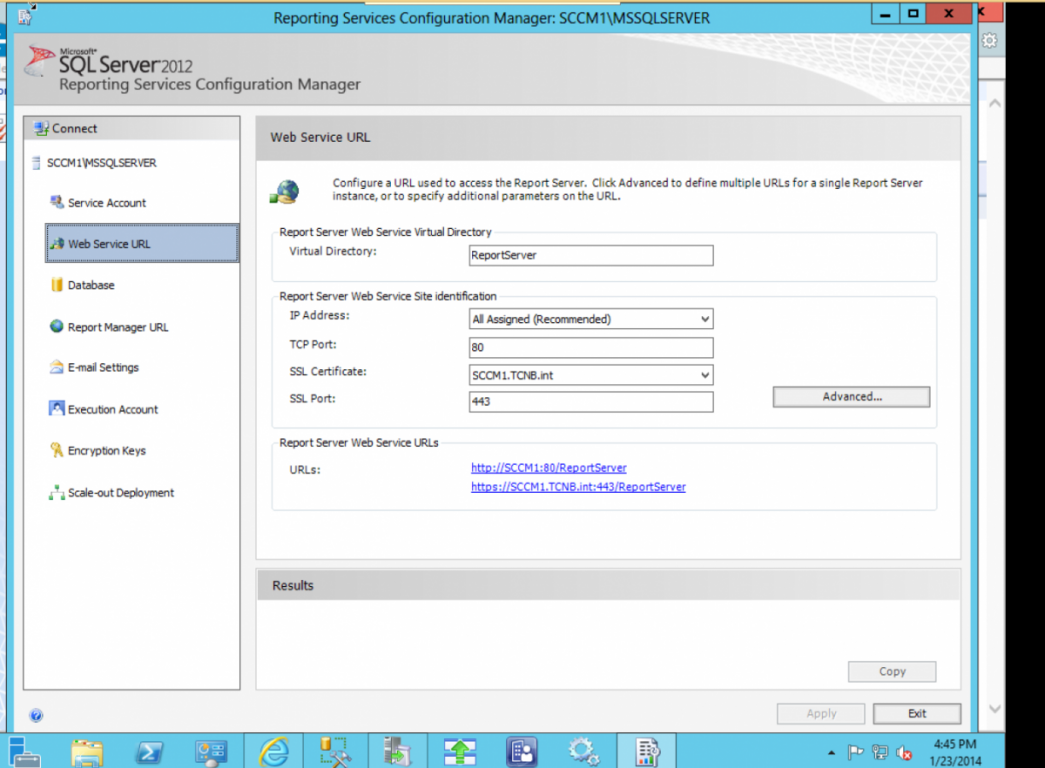The height and width of the screenshot is (768, 1045).
Task: Click the Exit button
Action: point(917,713)
